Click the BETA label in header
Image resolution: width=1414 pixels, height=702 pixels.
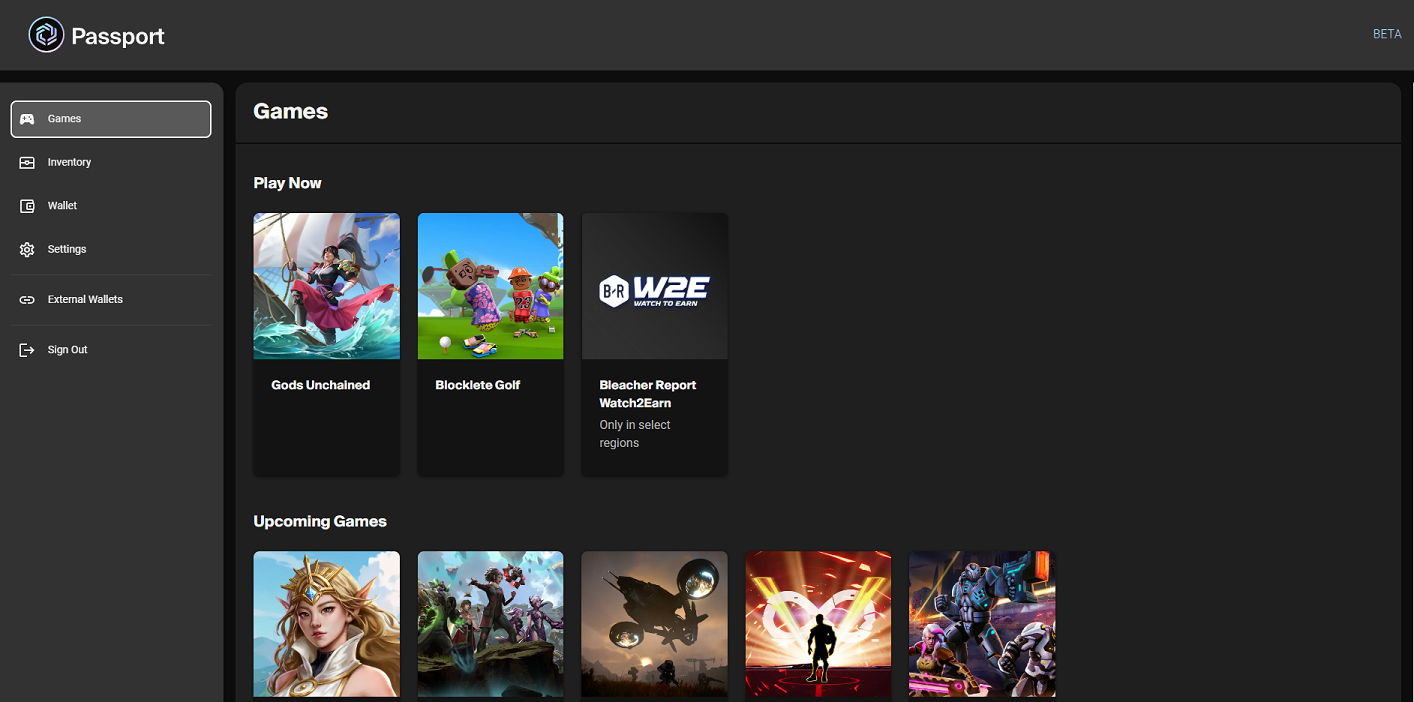(1387, 34)
